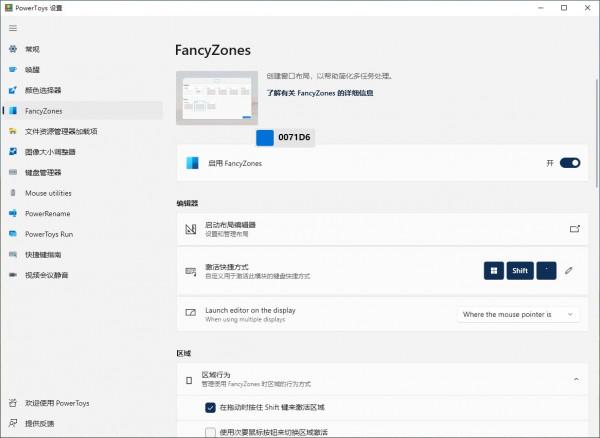This screenshot has width=600, height=438.
Task: Click the 文件资源管理器加载项 icon
Action: pos(13,131)
